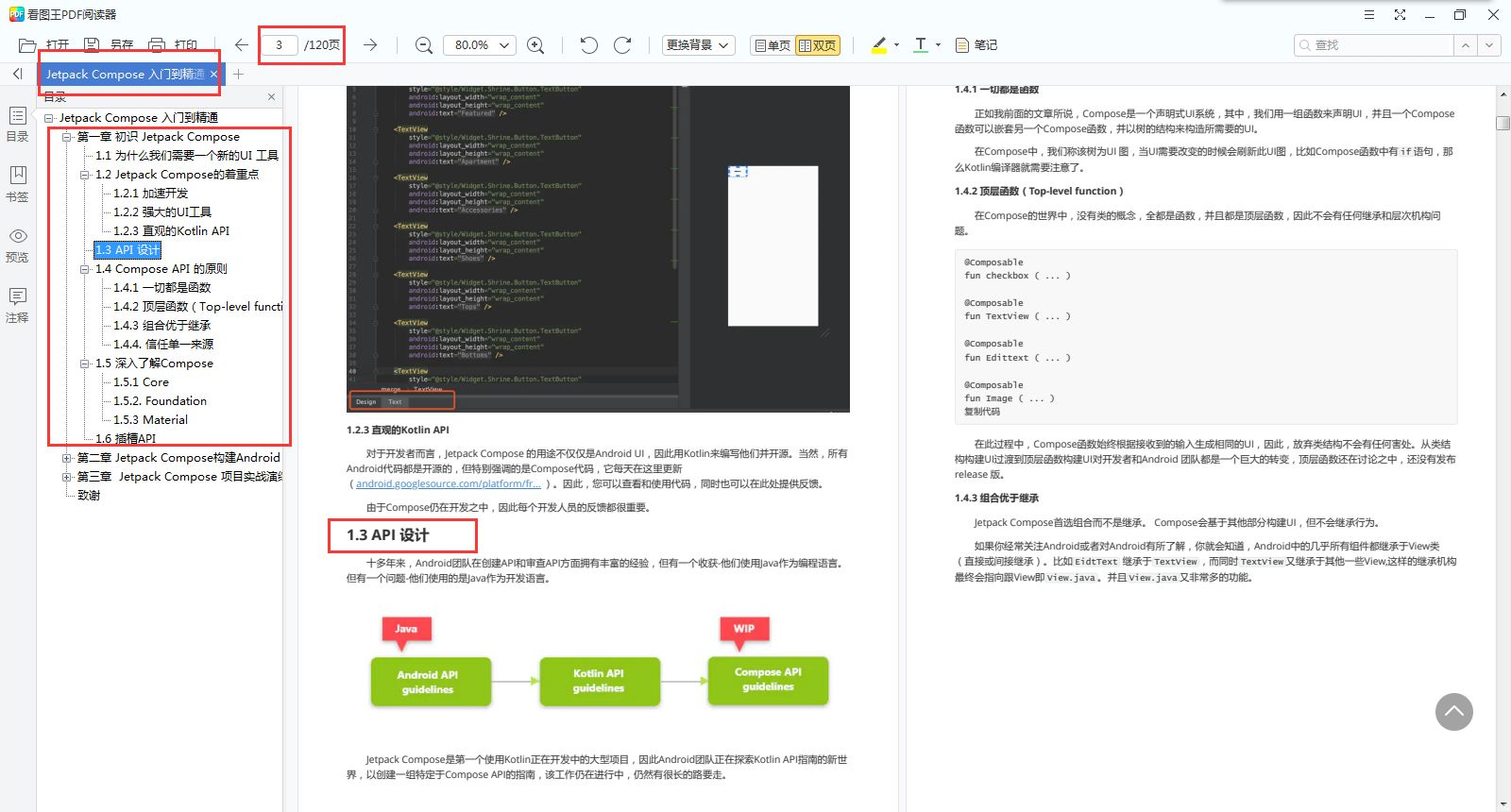Image resolution: width=1511 pixels, height=812 pixels.
Task: Select outline item 1.4.4. 信任单一来源
Action: [163, 345]
